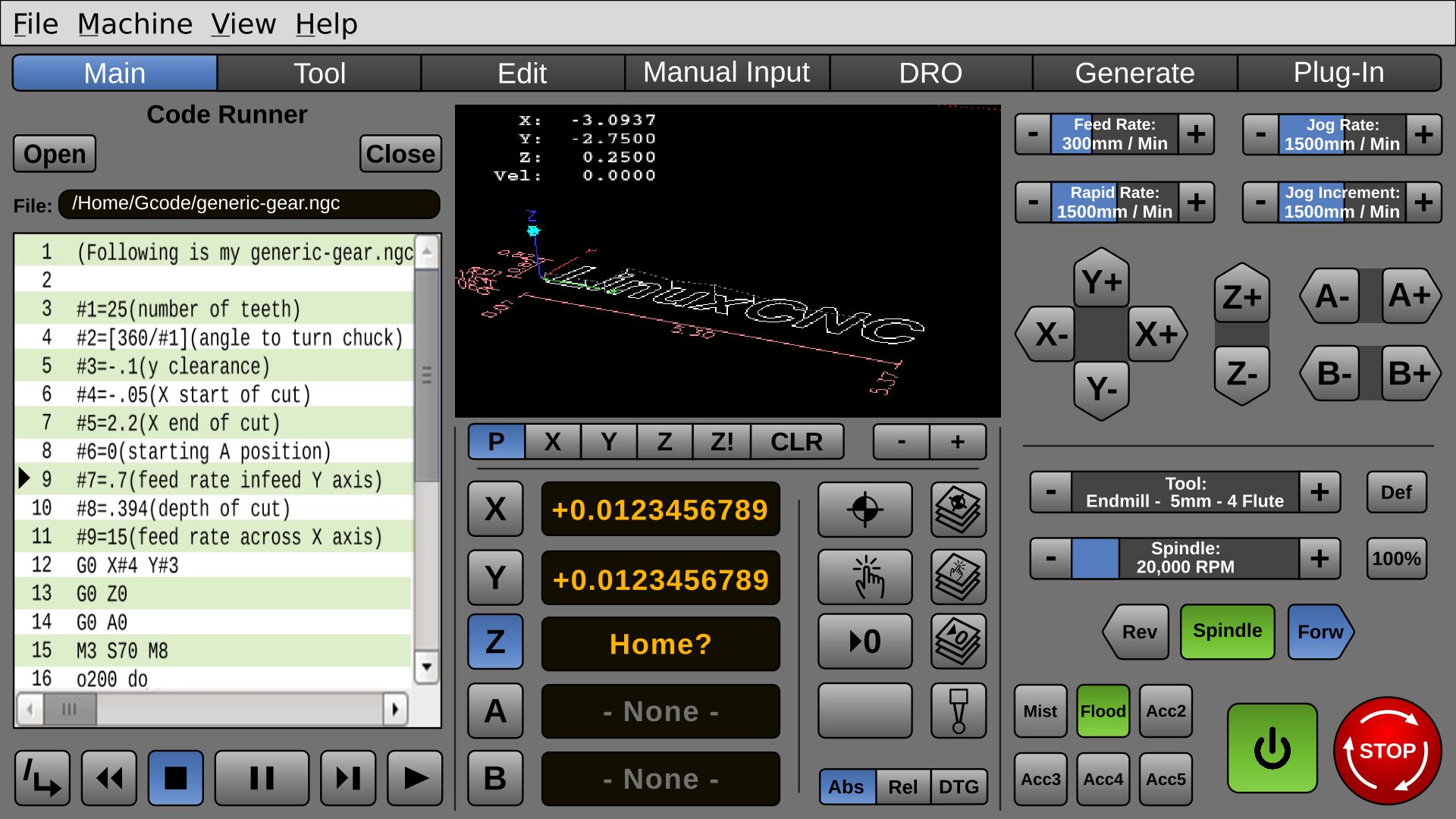Select next Tool with plus
This screenshot has width=1456, height=819.
1319,492
